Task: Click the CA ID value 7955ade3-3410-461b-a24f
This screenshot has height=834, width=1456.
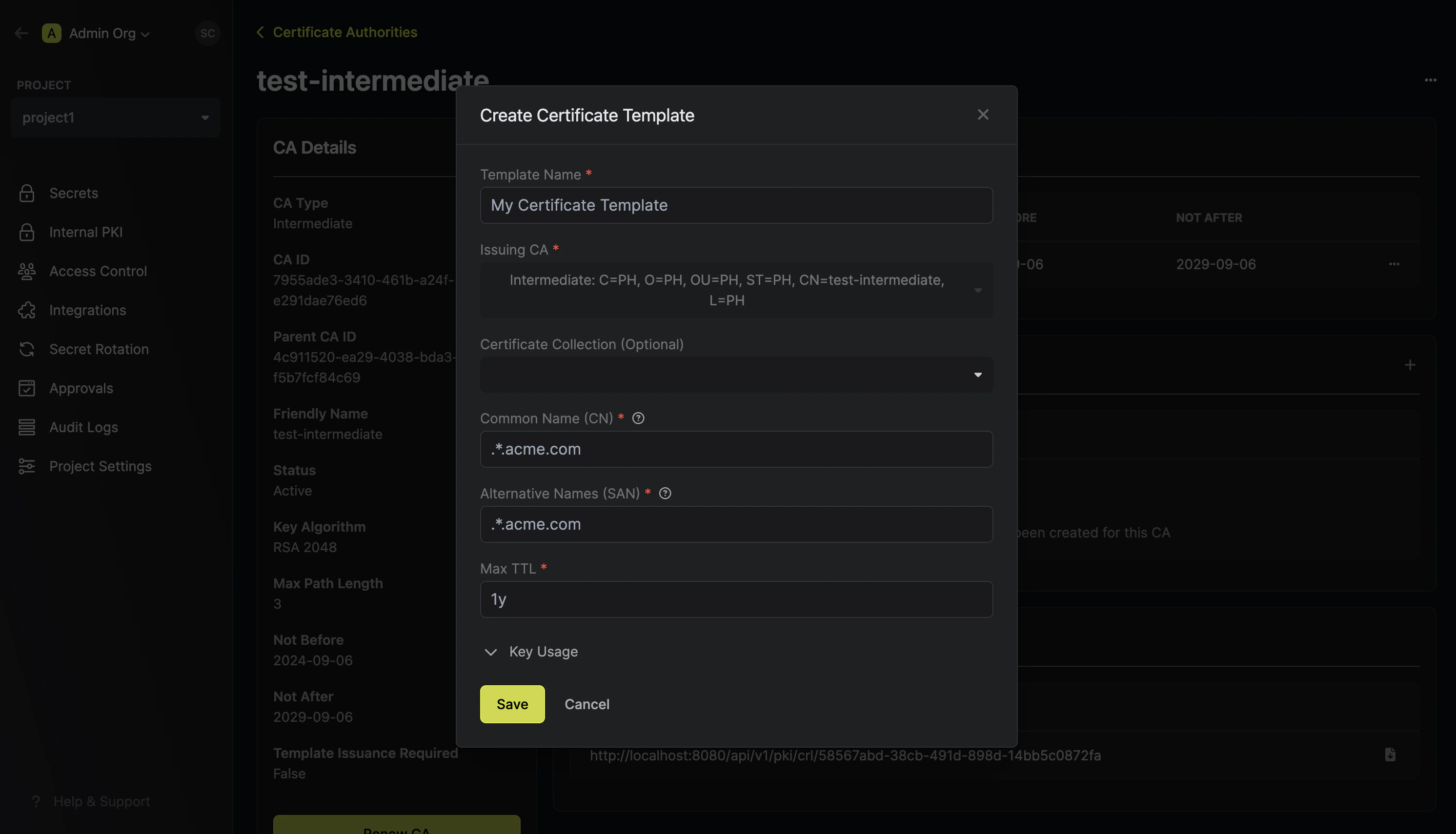Action: click(x=364, y=290)
